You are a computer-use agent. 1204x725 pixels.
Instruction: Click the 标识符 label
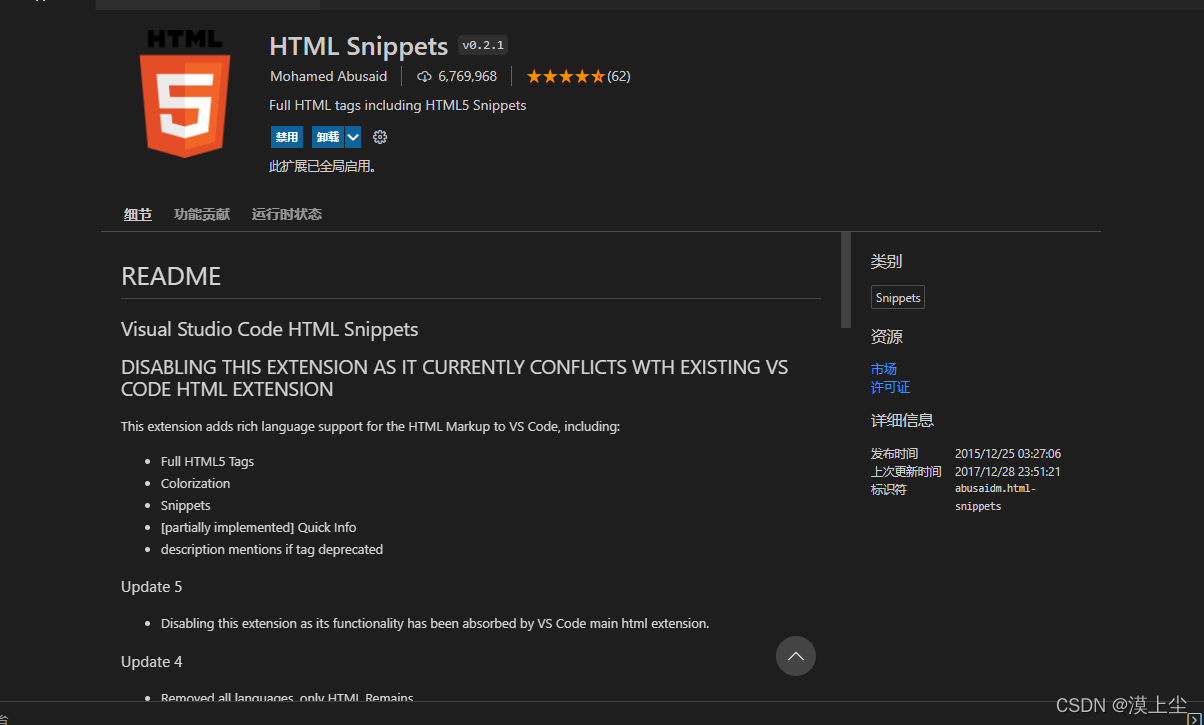coord(889,490)
